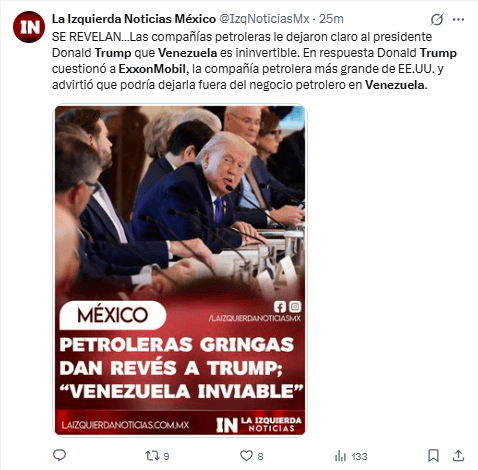
Task: View analytics bar chart icon
Action: click(340, 456)
